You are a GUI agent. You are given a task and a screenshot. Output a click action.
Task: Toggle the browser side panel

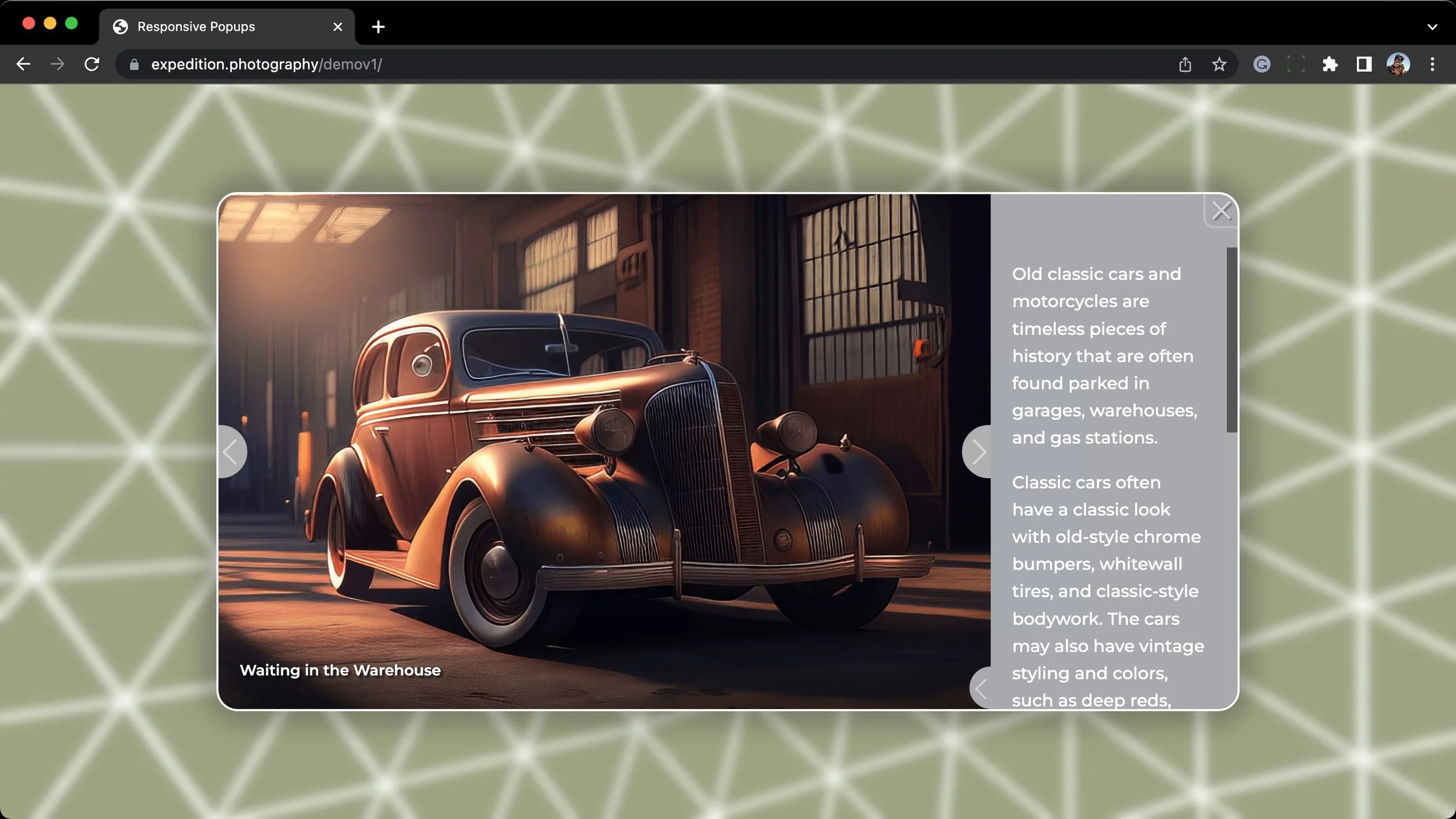[x=1364, y=64]
